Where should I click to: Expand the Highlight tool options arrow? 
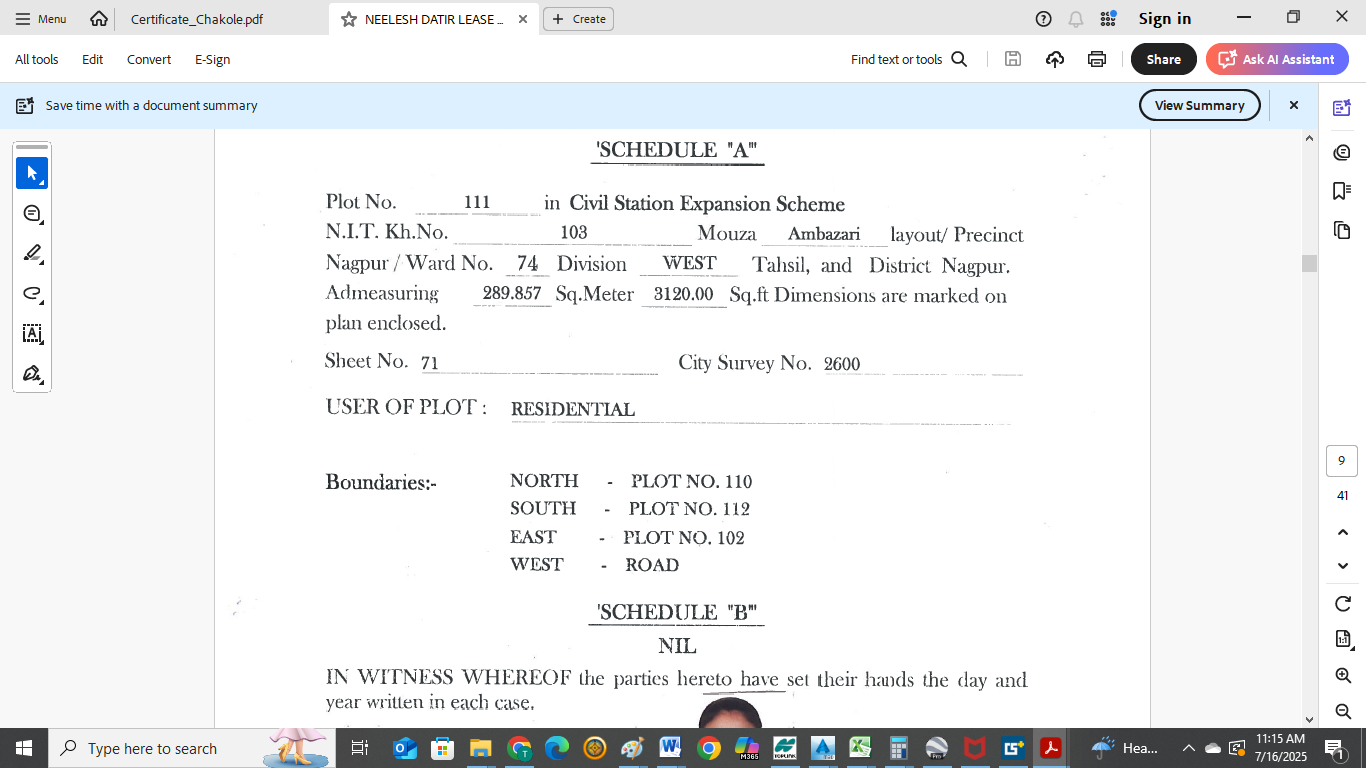pyautogui.click(x=42, y=262)
